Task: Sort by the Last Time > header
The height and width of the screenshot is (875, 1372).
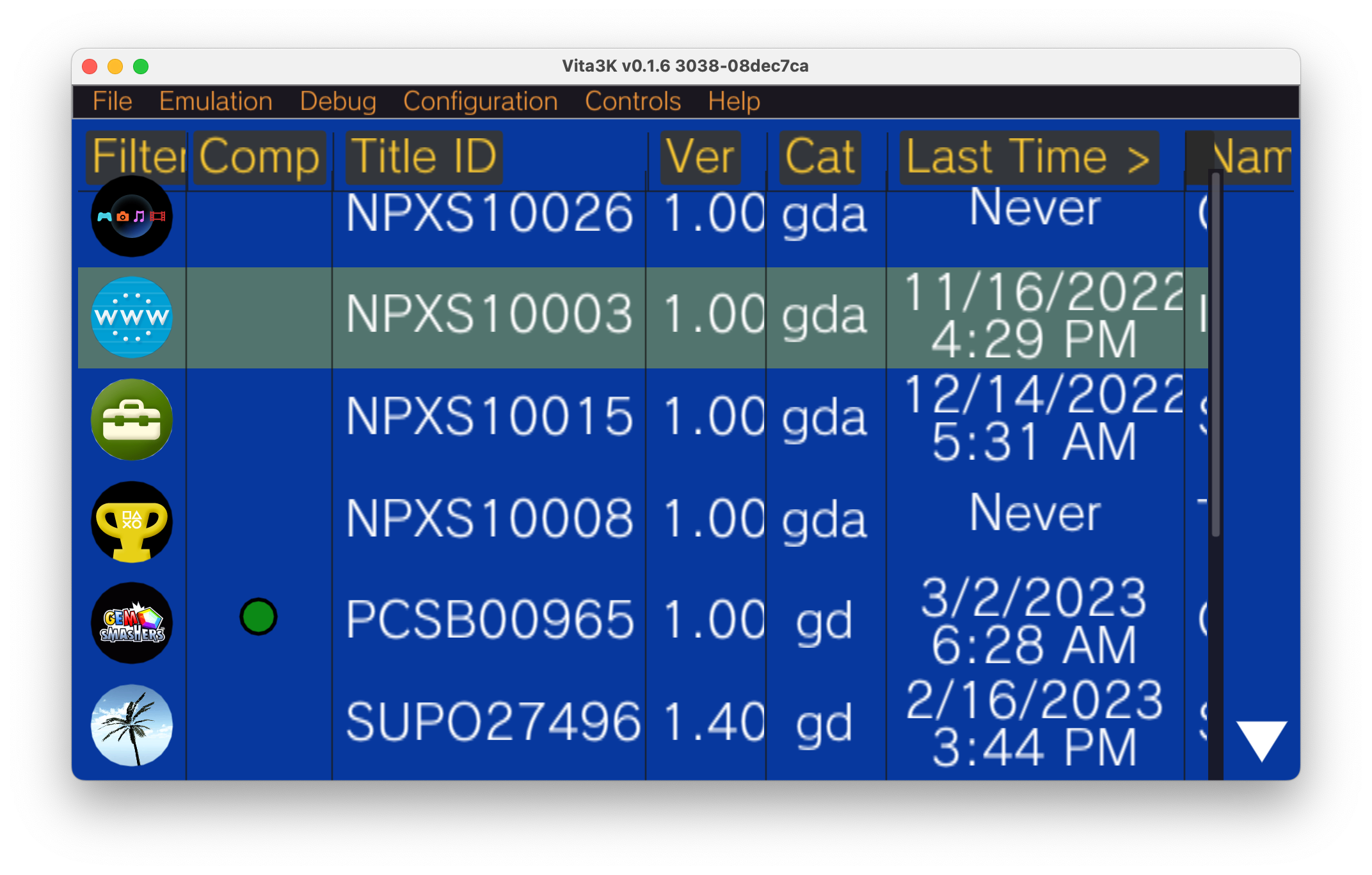Action: [1029, 157]
